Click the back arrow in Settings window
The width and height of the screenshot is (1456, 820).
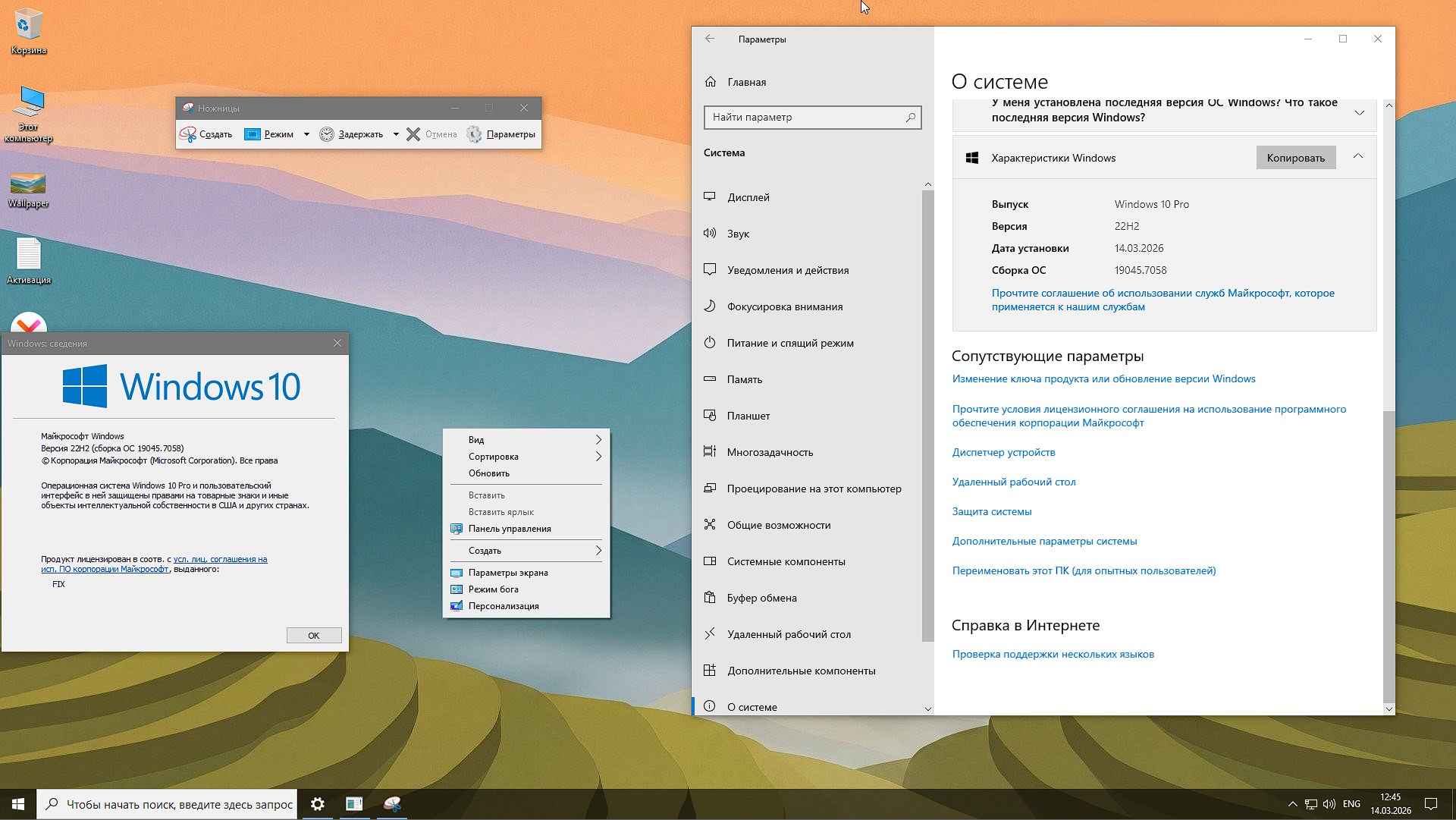pos(710,39)
